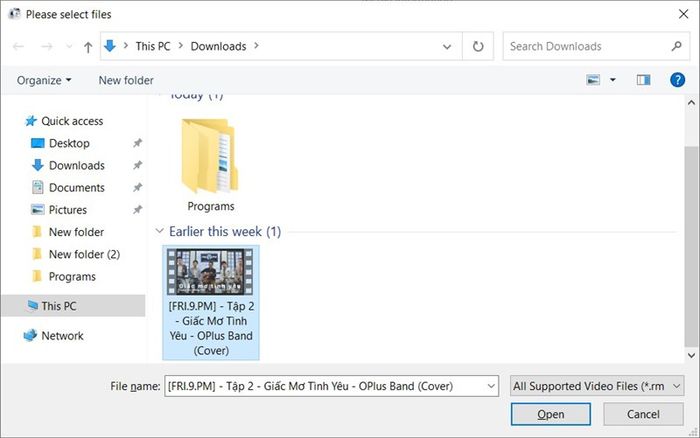
Task: Refresh the Downloads folder
Action: pos(478,46)
